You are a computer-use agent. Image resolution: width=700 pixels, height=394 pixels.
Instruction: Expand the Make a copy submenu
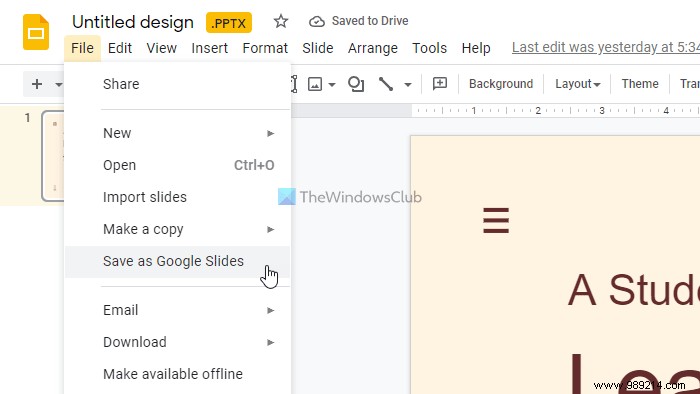[x=178, y=229]
